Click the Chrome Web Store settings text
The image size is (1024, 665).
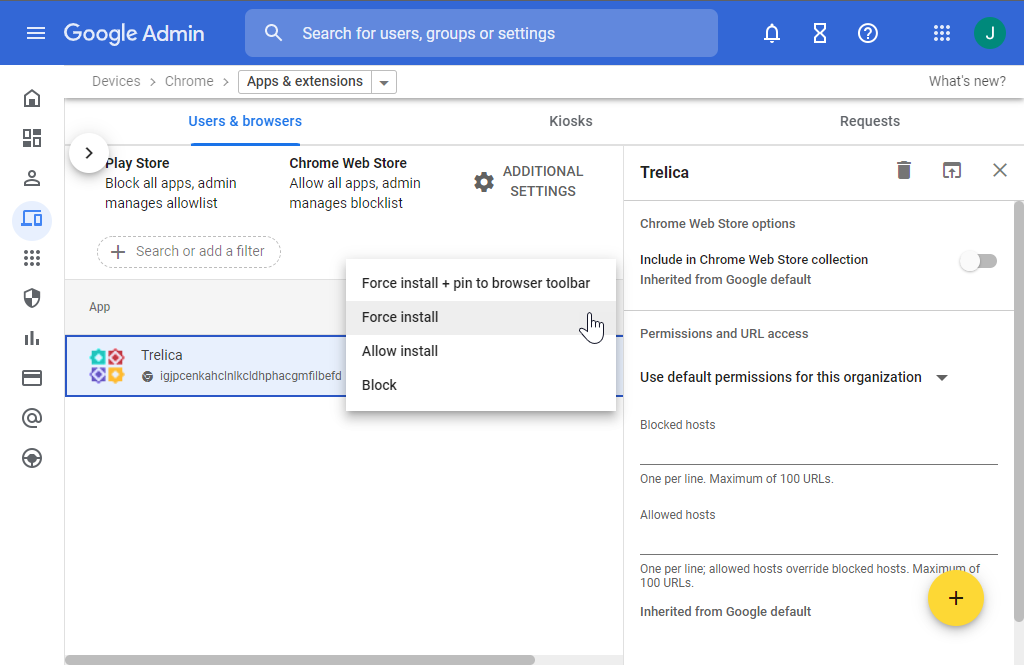point(355,183)
